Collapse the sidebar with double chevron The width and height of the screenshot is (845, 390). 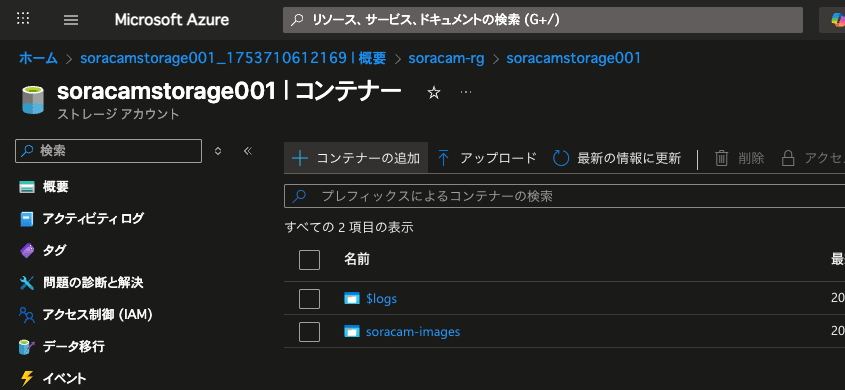(x=248, y=151)
